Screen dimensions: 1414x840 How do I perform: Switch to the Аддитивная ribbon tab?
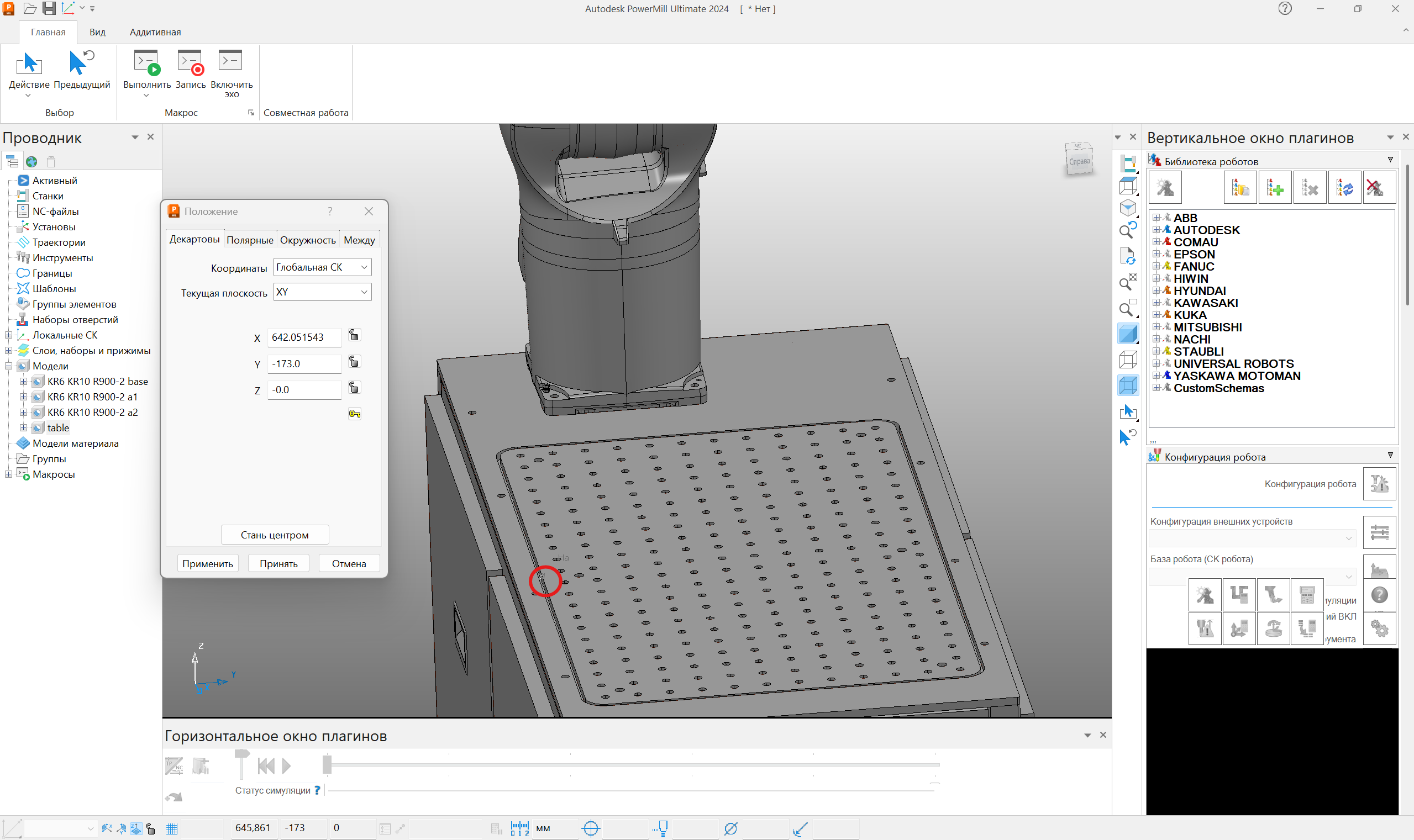tap(155, 32)
